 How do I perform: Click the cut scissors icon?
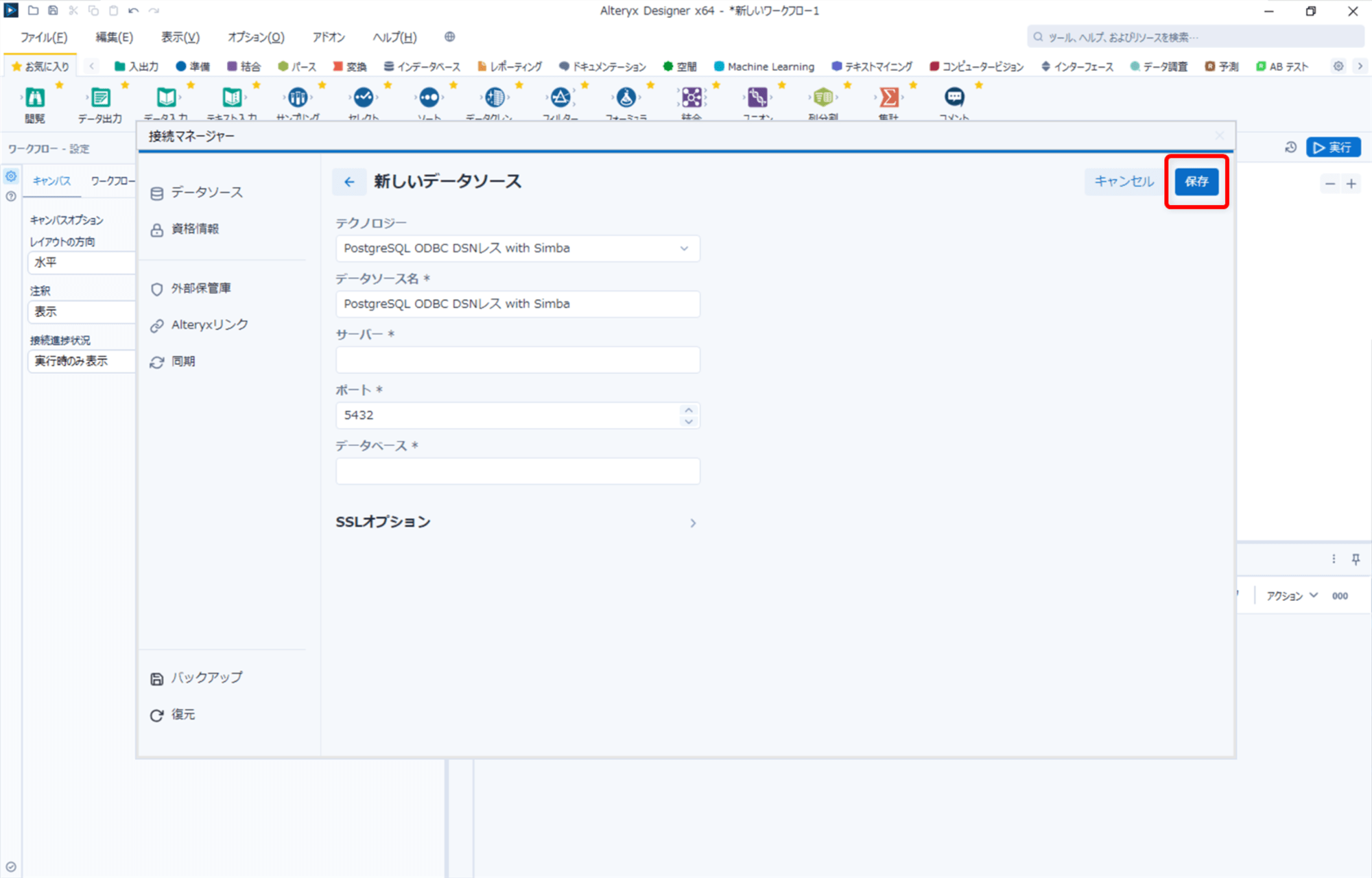(73, 10)
